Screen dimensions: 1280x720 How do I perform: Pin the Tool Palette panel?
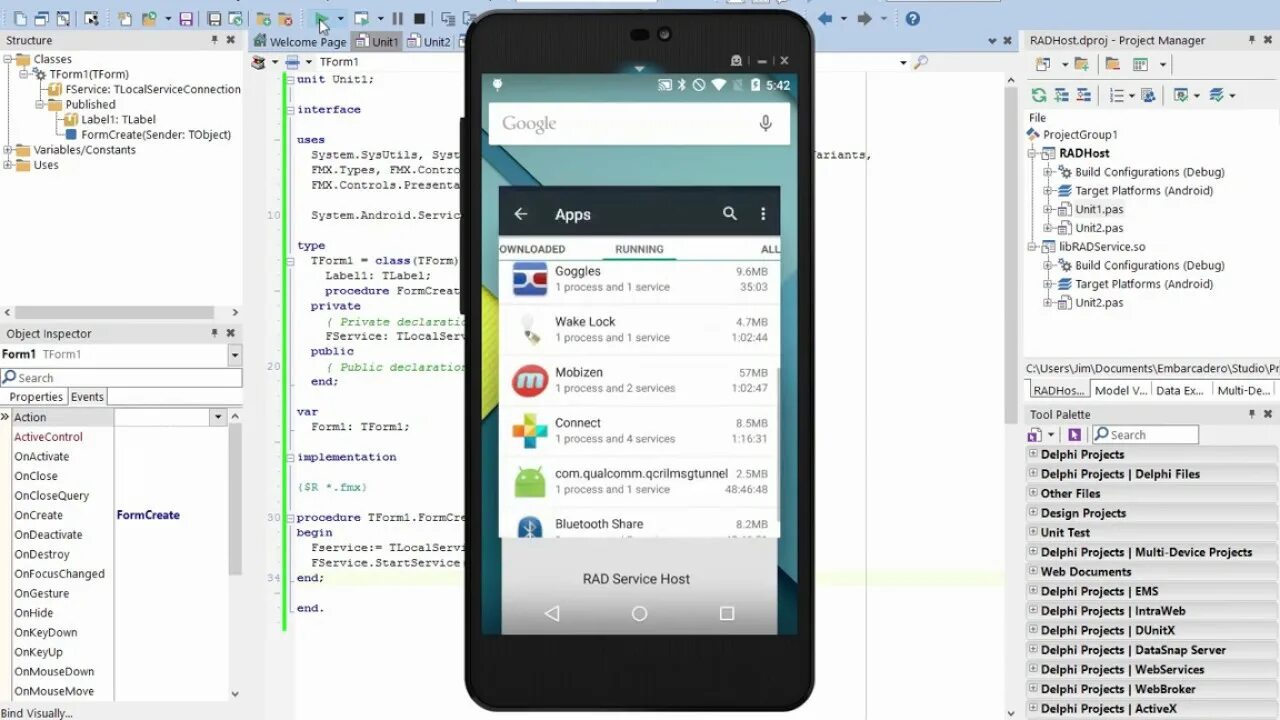[1253, 413]
